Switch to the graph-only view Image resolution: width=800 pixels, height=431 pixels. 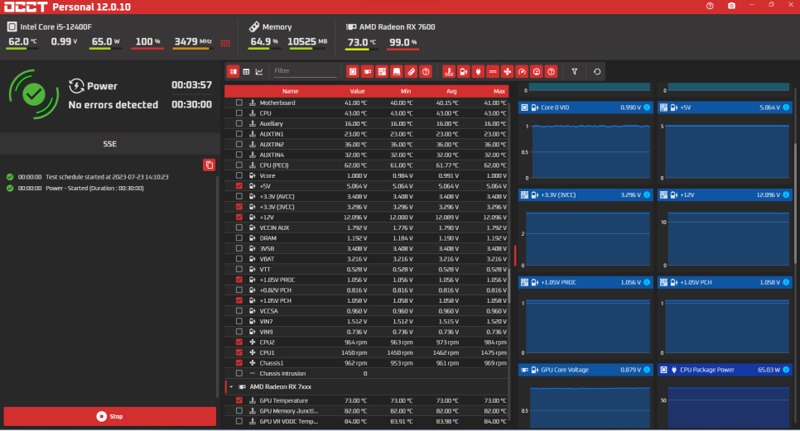tap(259, 71)
